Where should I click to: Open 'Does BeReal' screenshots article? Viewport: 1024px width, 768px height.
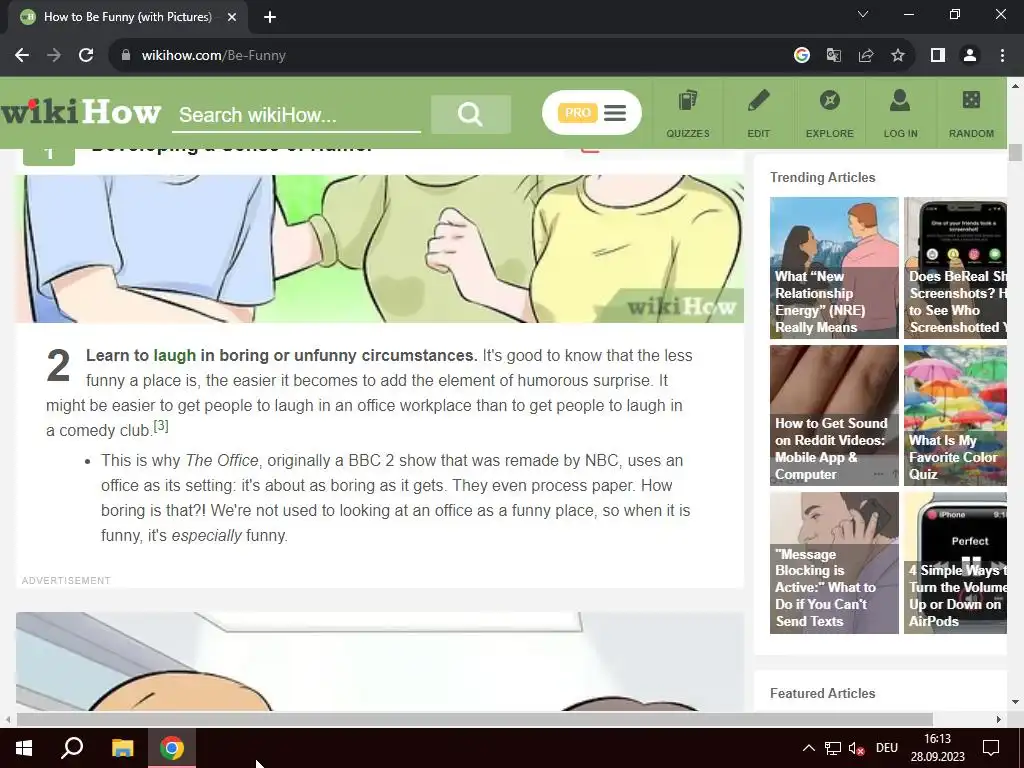coord(955,268)
